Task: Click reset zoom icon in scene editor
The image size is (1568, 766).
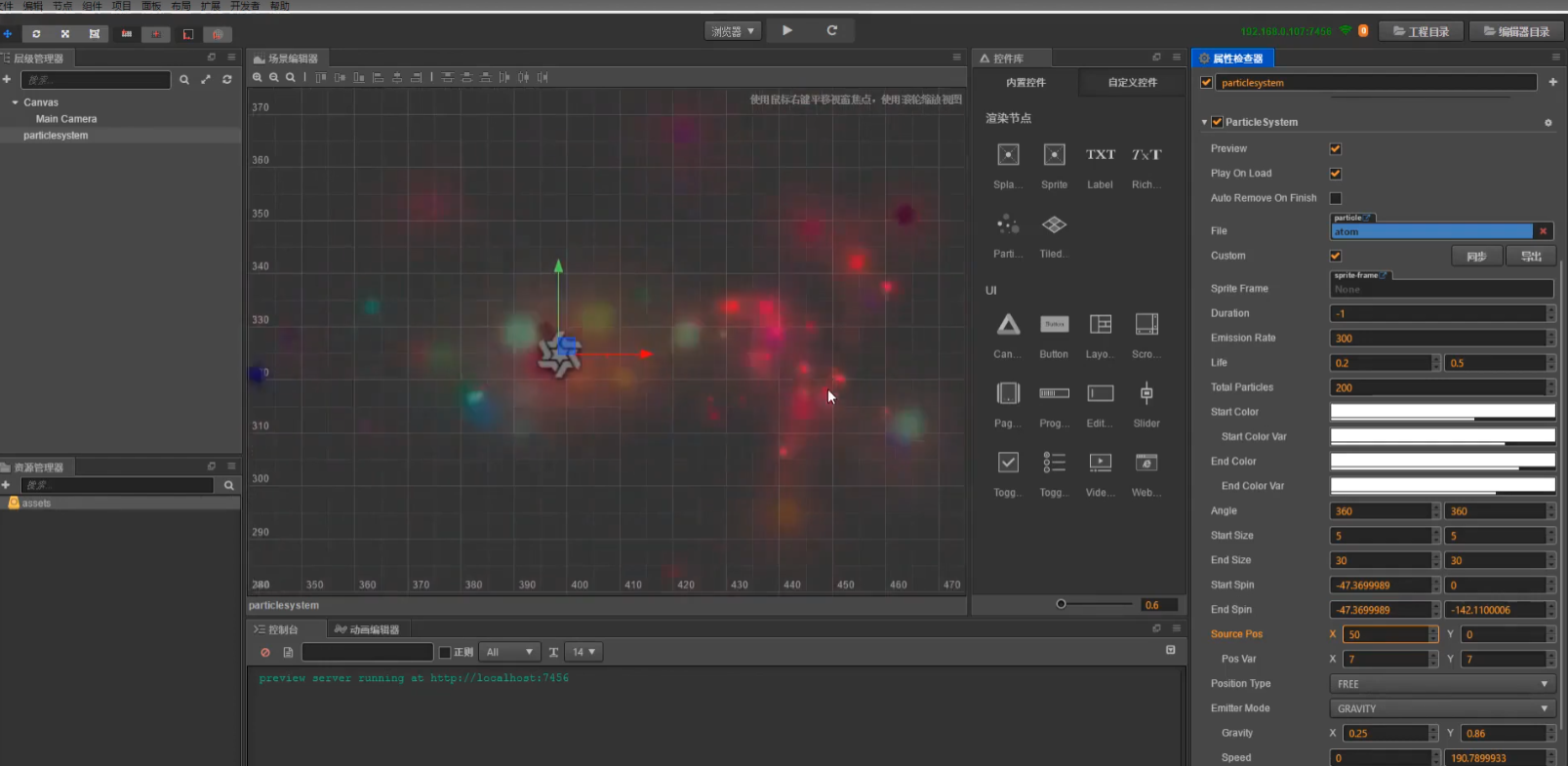Action: [x=291, y=77]
